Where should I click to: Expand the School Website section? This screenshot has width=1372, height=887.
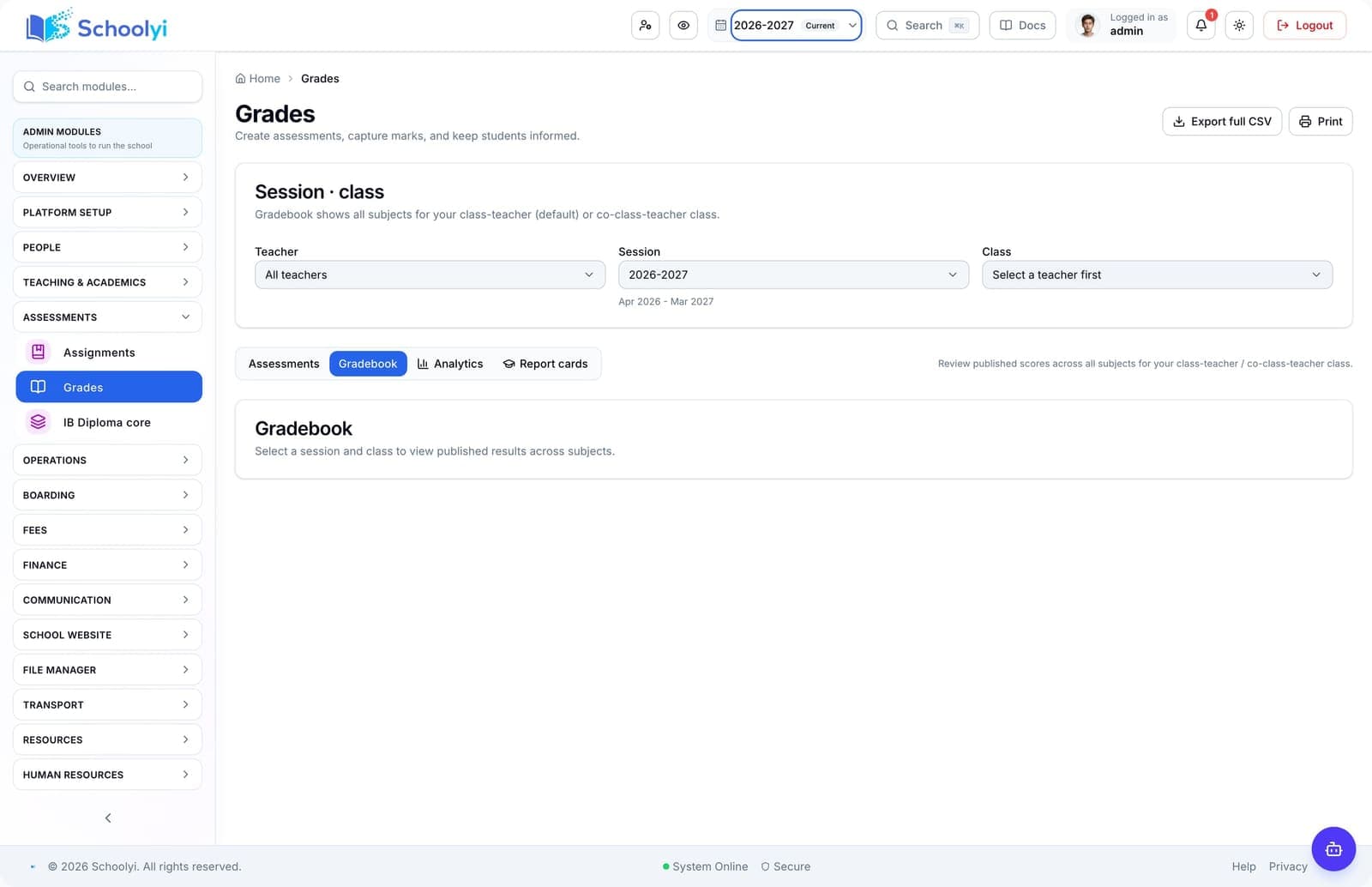[107, 635]
